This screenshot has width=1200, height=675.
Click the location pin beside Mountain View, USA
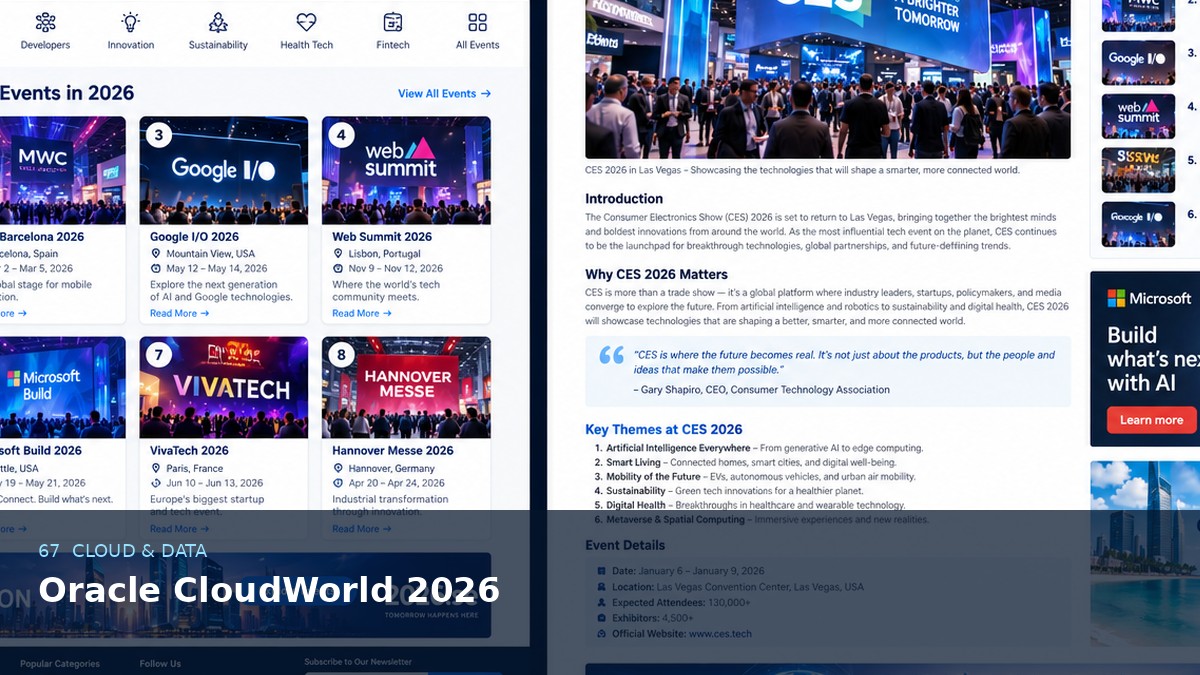[x=155, y=254]
